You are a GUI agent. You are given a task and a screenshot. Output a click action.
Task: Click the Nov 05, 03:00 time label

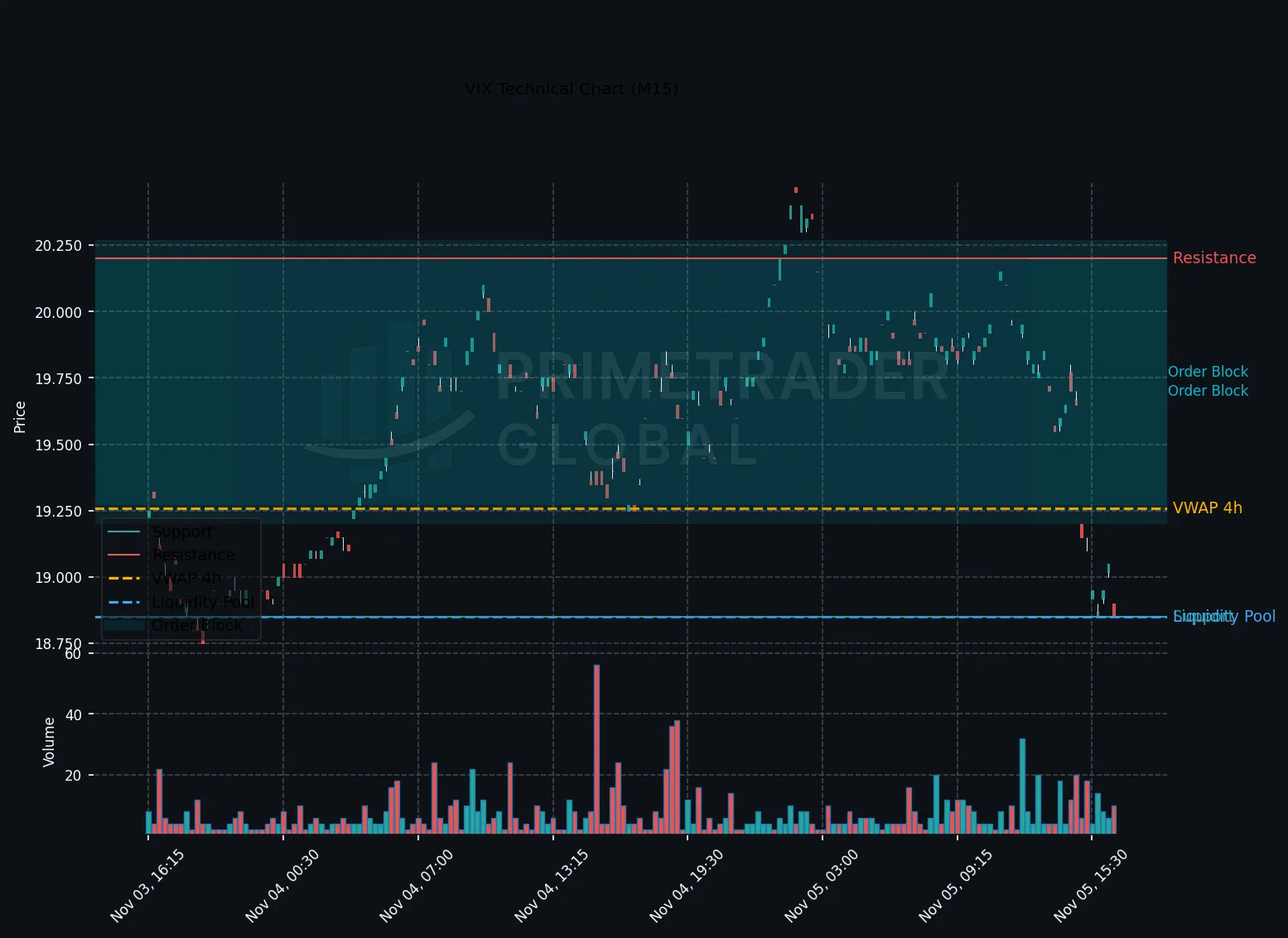pyautogui.click(x=822, y=885)
